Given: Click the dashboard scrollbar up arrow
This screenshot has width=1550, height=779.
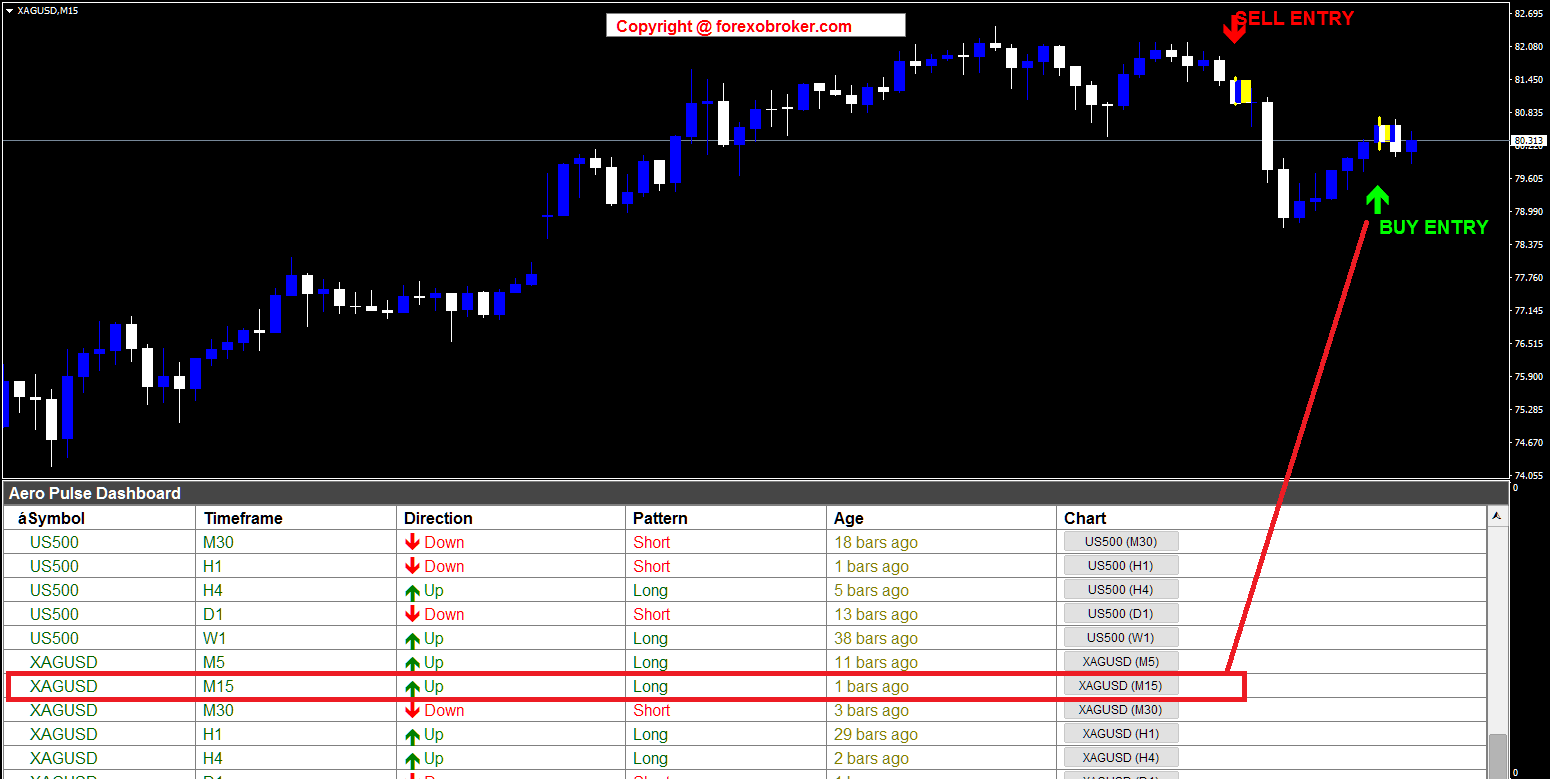Looking at the screenshot, I should click(1497, 516).
